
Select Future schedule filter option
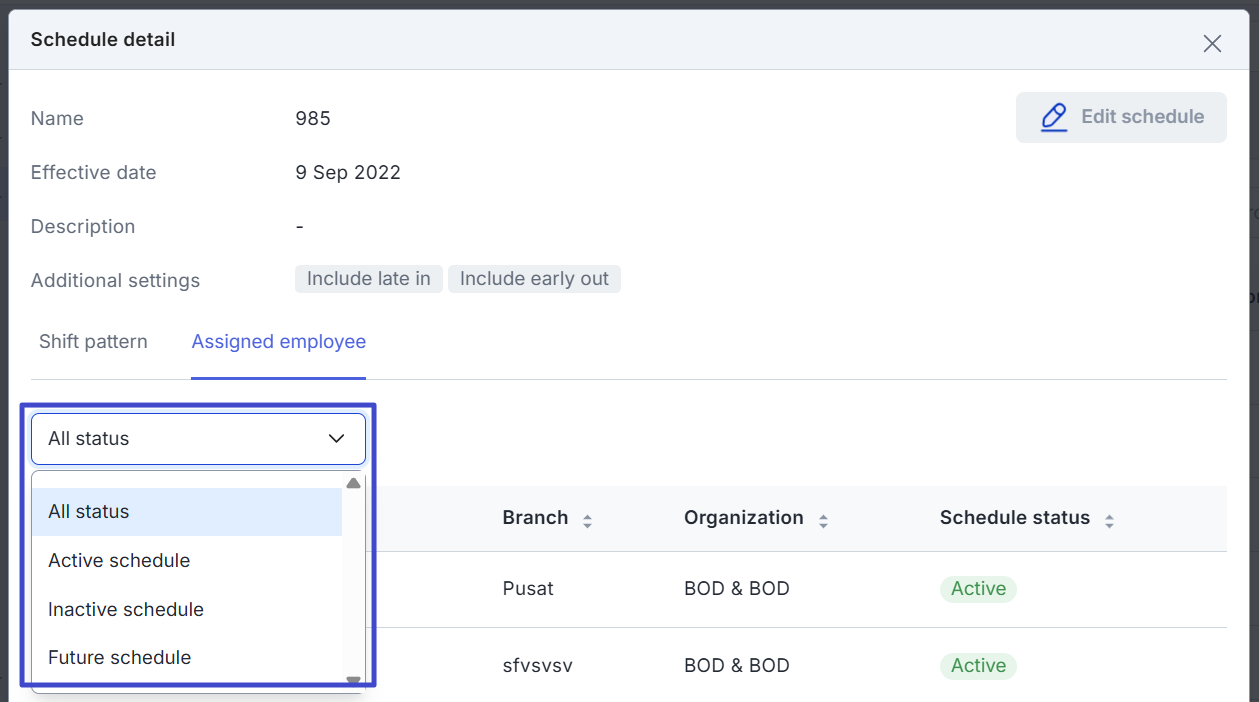[x=120, y=658]
